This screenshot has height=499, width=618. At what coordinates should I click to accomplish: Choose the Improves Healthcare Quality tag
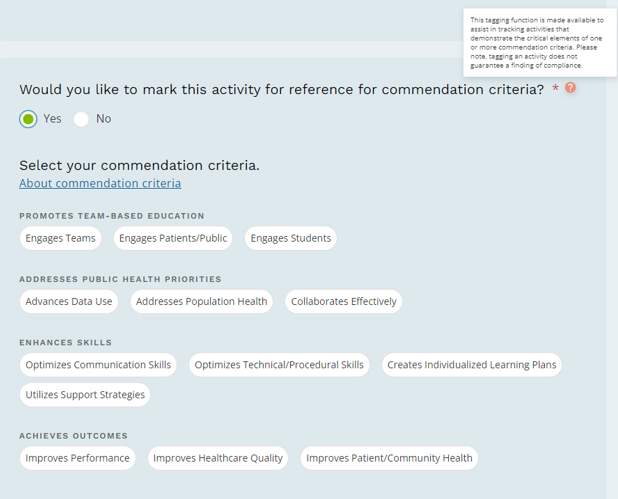pyautogui.click(x=218, y=458)
